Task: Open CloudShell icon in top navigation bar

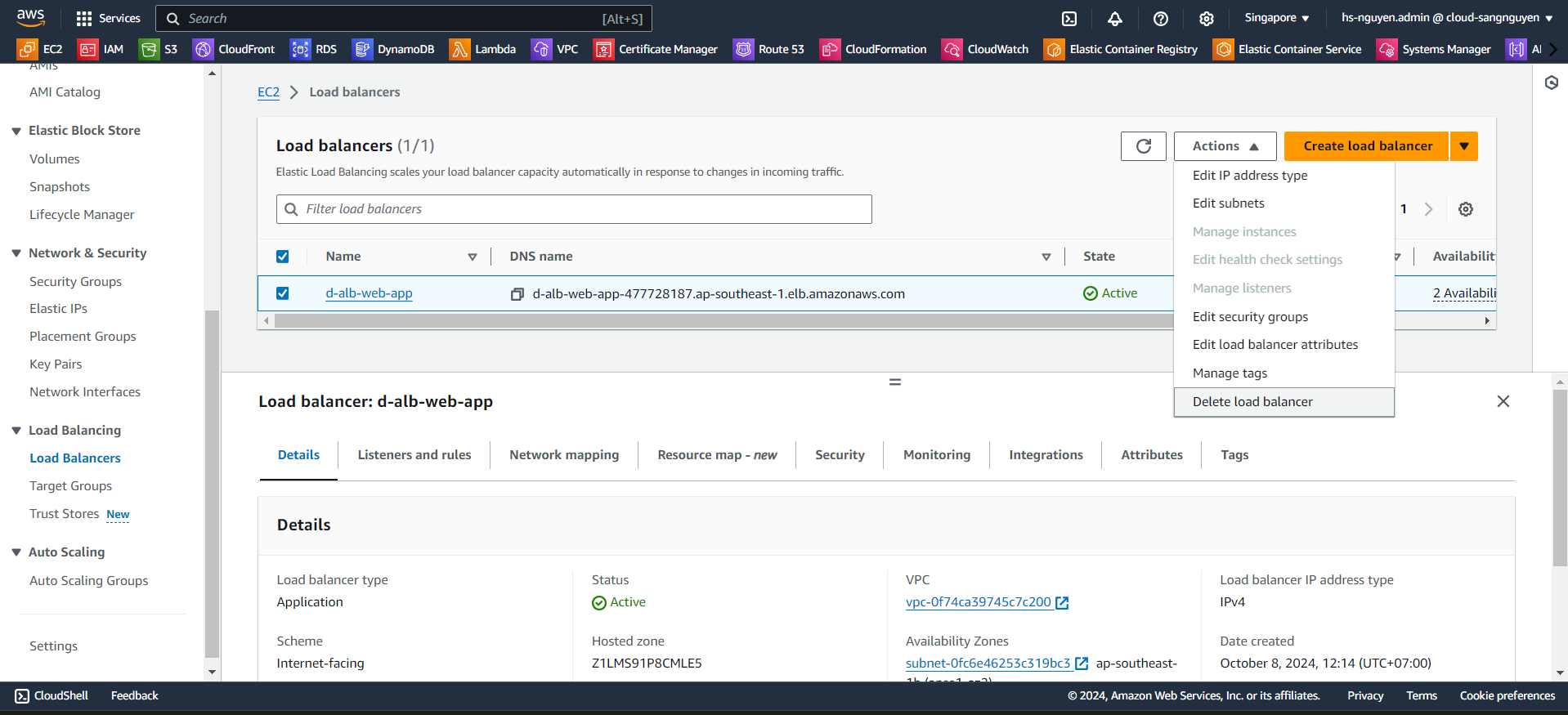Action: [x=1069, y=19]
